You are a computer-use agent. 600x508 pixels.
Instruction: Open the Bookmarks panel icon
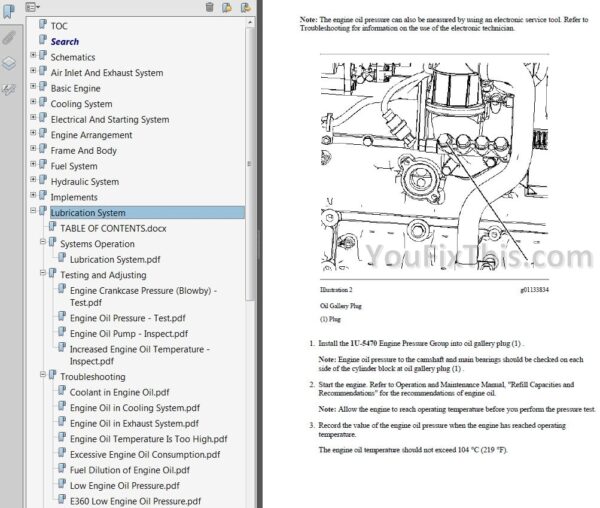click(9, 13)
